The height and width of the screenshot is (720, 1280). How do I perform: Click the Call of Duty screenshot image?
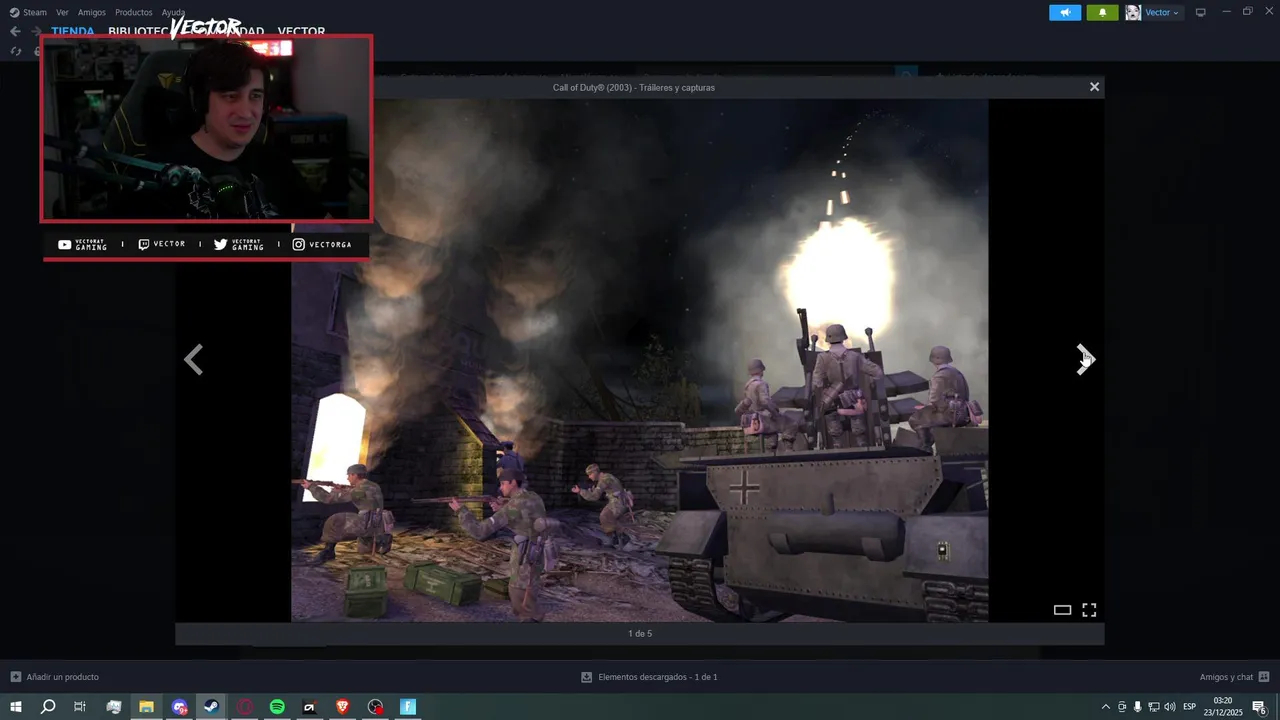(640, 360)
